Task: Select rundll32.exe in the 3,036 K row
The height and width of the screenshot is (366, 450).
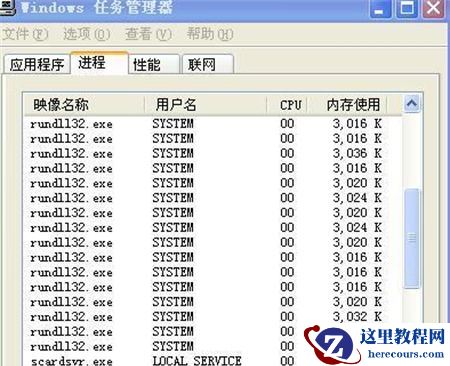Action: [71, 153]
